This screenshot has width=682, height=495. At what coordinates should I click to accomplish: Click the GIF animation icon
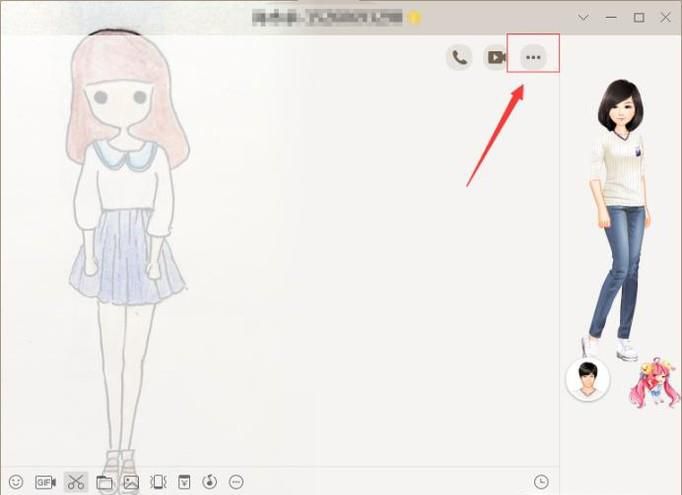[x=45, y=481]
